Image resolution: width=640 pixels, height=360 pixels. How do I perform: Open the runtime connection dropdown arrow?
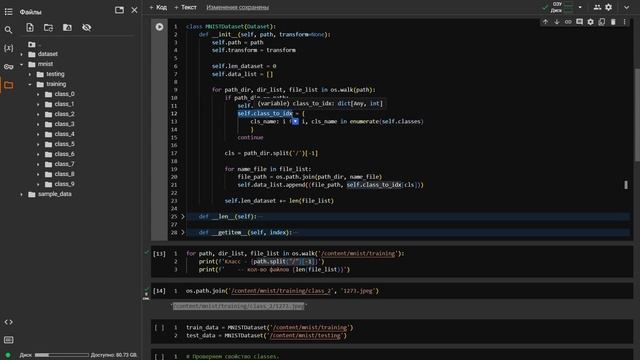pos(580,7)
